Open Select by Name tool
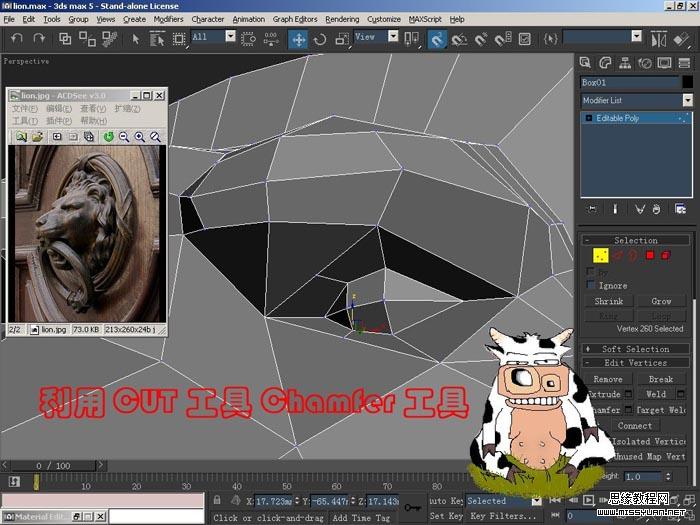Screen dimensions: 700x525 [x=157, y=39]
